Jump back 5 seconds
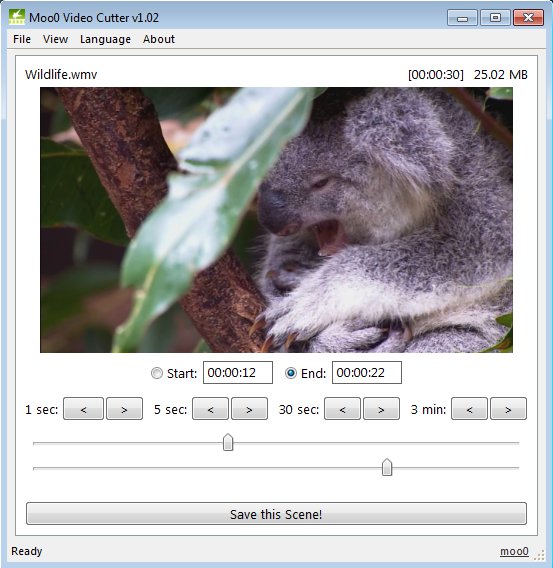Screen dimensions: 553x568 pyautogui.click(x=210, y=409)
